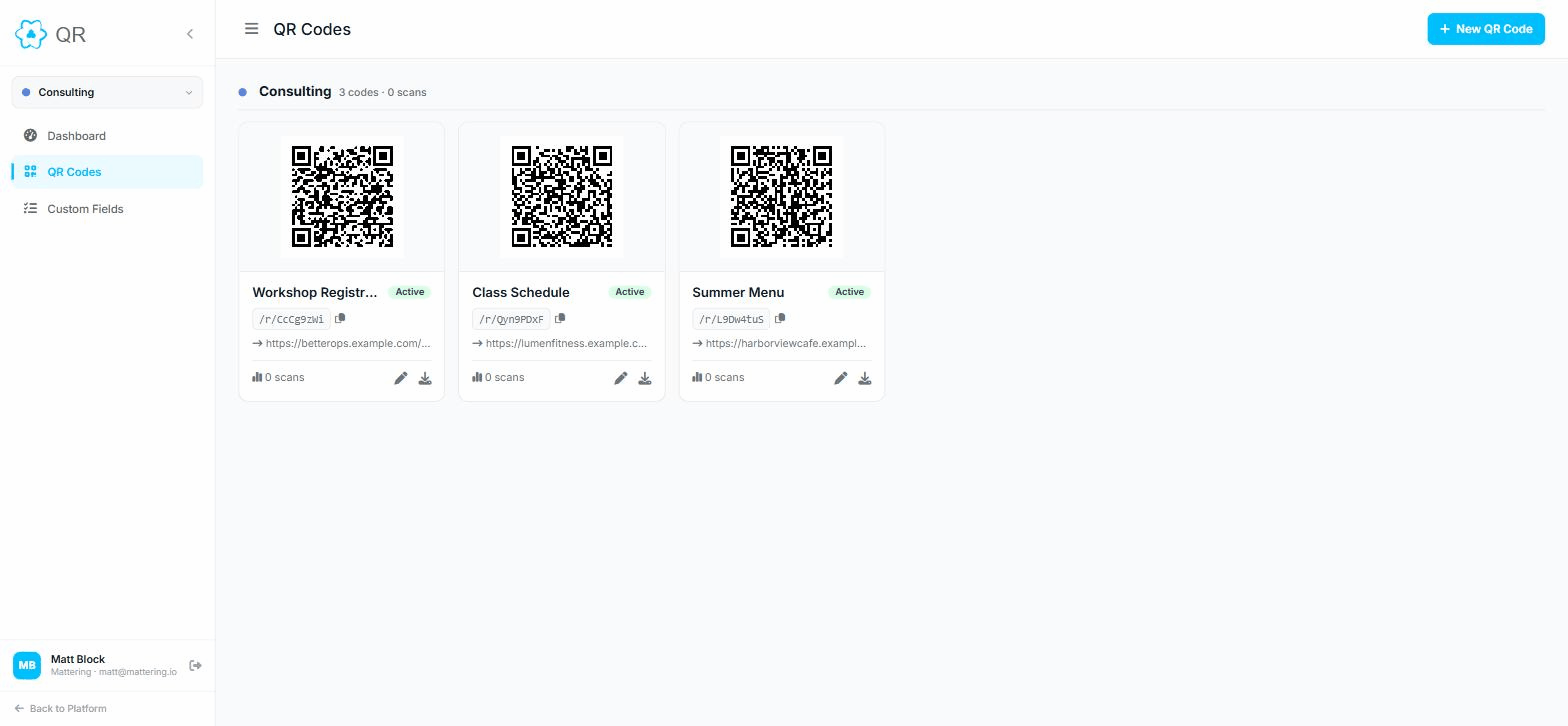Download the Workshop Registration QR code

425,378
